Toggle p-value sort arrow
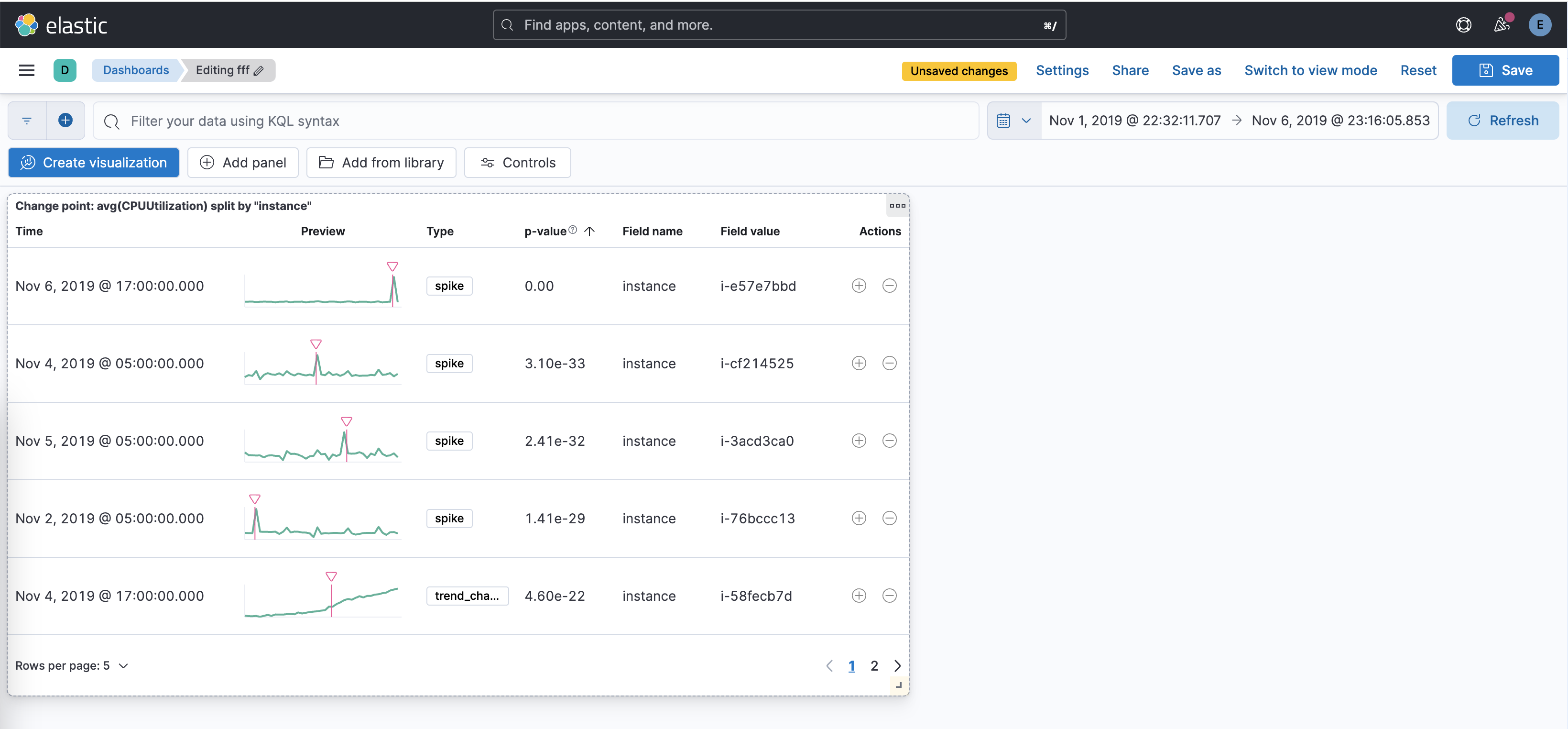The height and width of the screenshot is (729, 1568). (589, 231)
